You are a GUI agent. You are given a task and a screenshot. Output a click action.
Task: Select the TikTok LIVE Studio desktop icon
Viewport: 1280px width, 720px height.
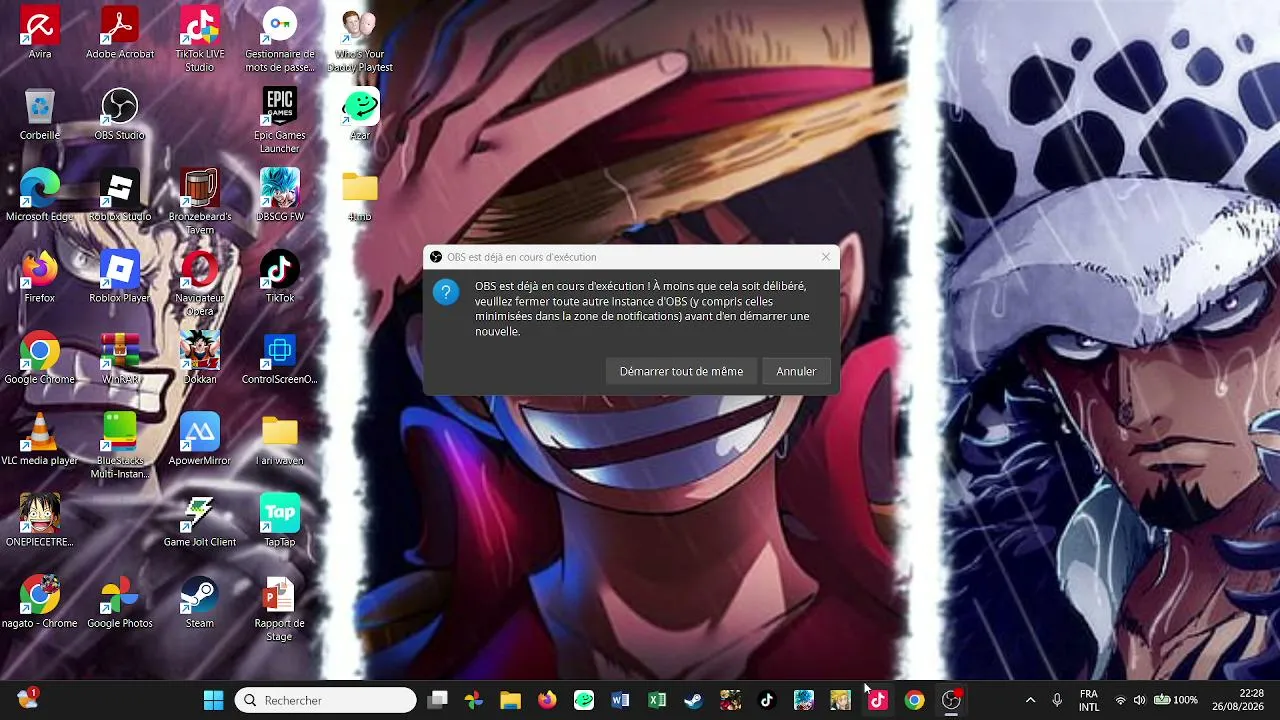200,40
